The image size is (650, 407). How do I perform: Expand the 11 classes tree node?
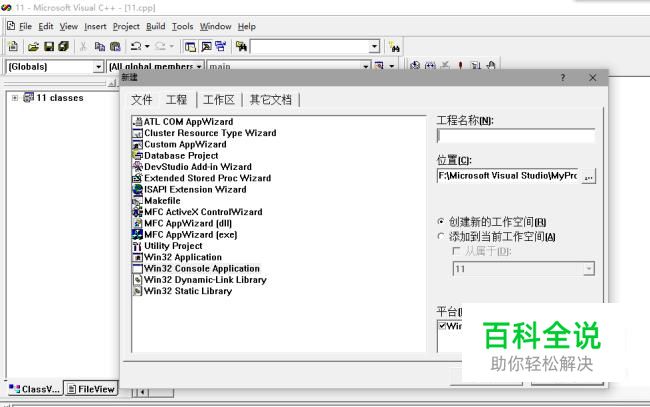15,98
